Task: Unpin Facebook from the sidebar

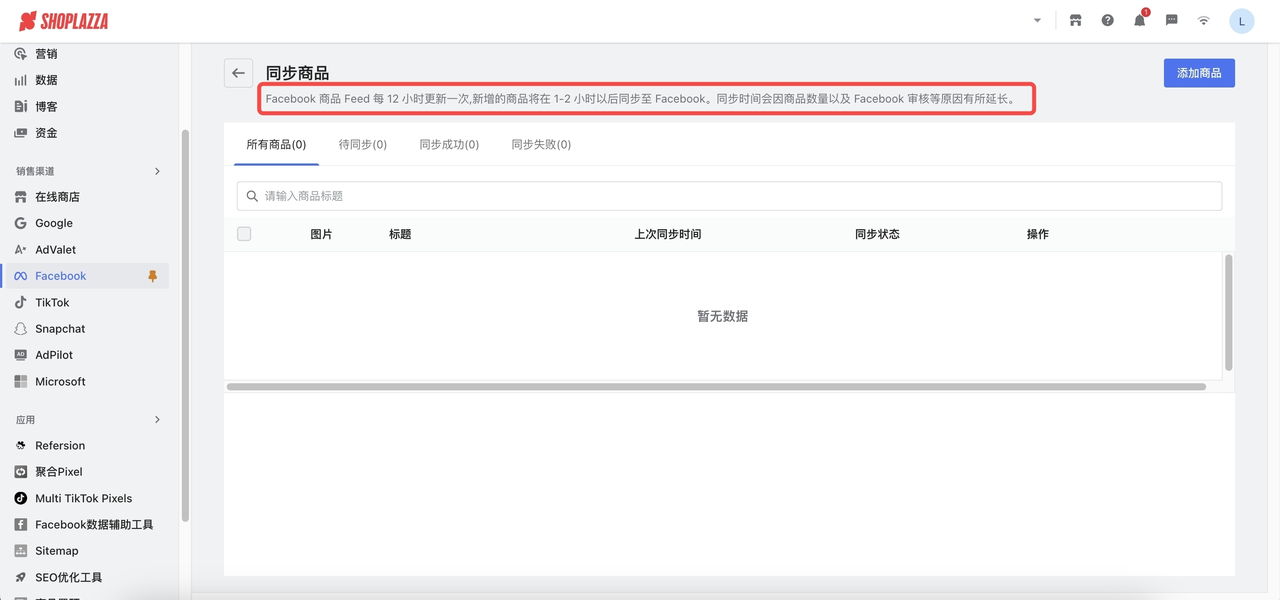Action: [x=153, y=275]
